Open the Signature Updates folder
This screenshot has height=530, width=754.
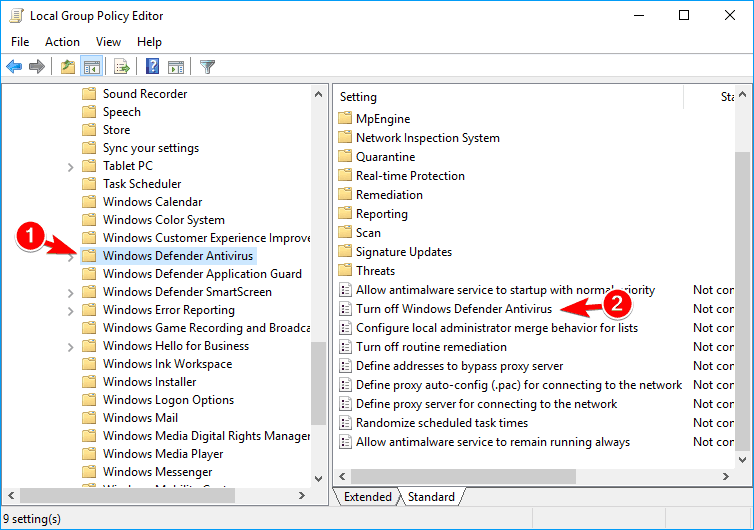point(404,252)
